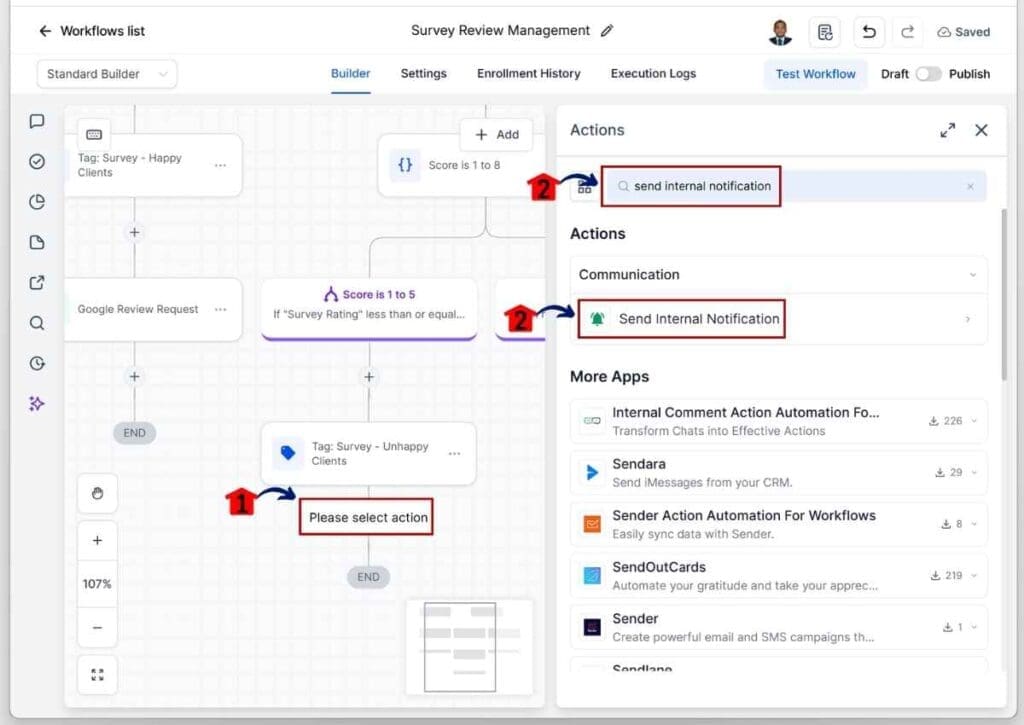Image resolution: width=1024 pixels, height=725 pixels.
Task: Click the END node under Google Review Request
Action: 134,433
